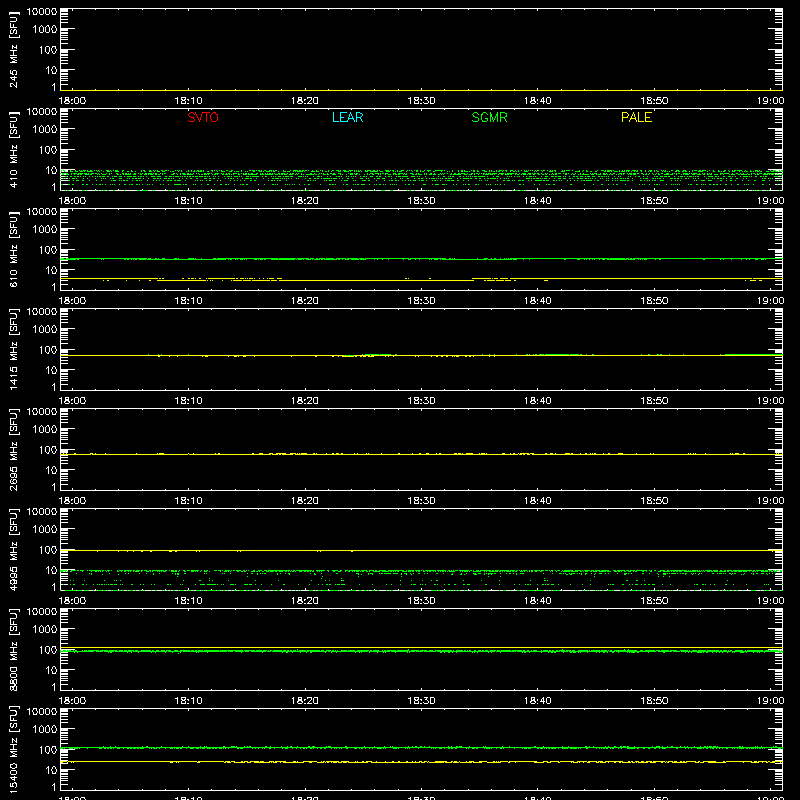Click 18:10 tick under the 2695 MHz panel

[189, 501]
